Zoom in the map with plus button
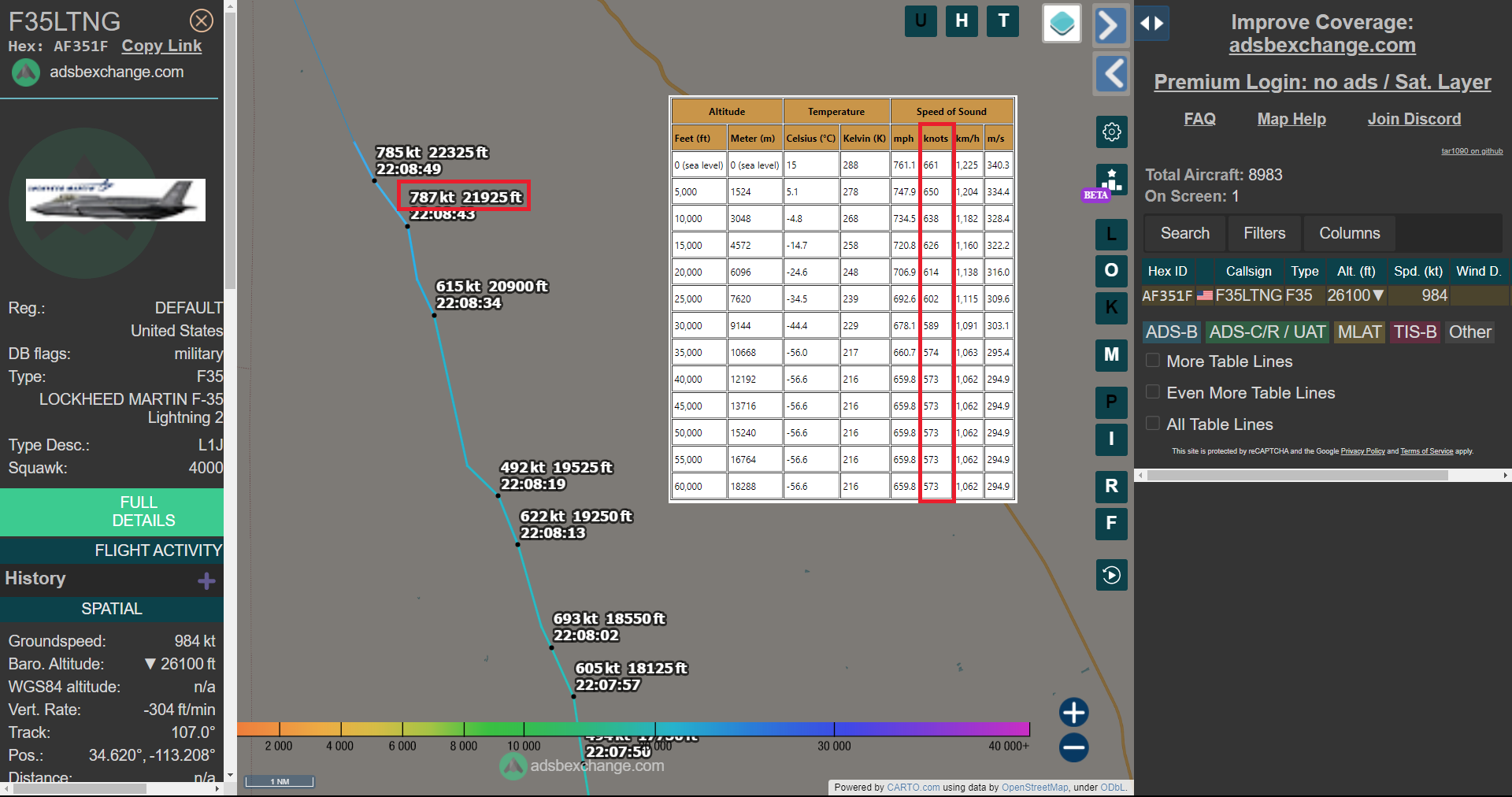Screen dimensions: 1512x797 [1073, 712]
